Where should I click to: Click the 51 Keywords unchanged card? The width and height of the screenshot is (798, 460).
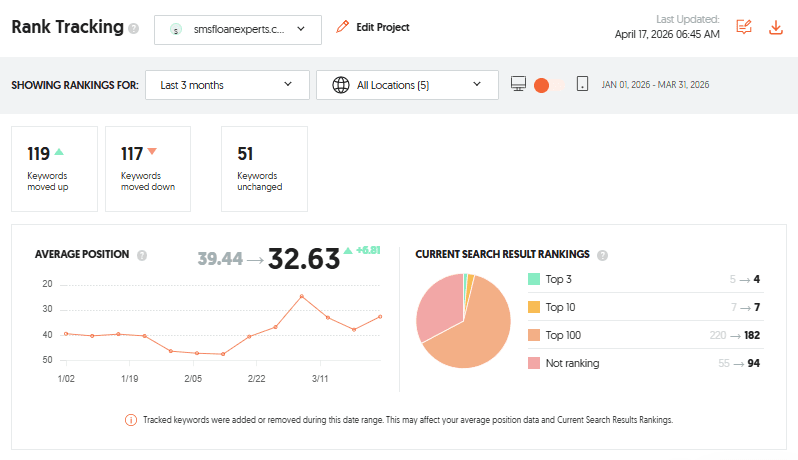click(265, 169)
